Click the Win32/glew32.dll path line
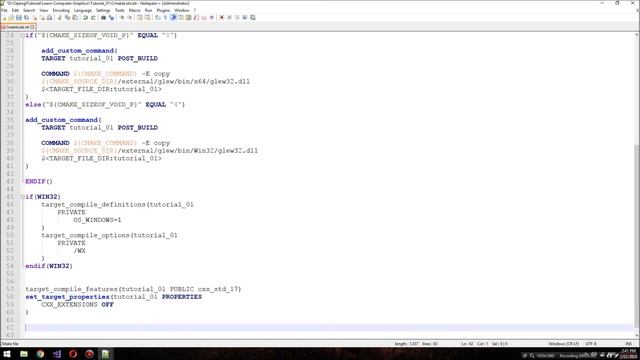640x360 pixels. click(x=149, y=151)
